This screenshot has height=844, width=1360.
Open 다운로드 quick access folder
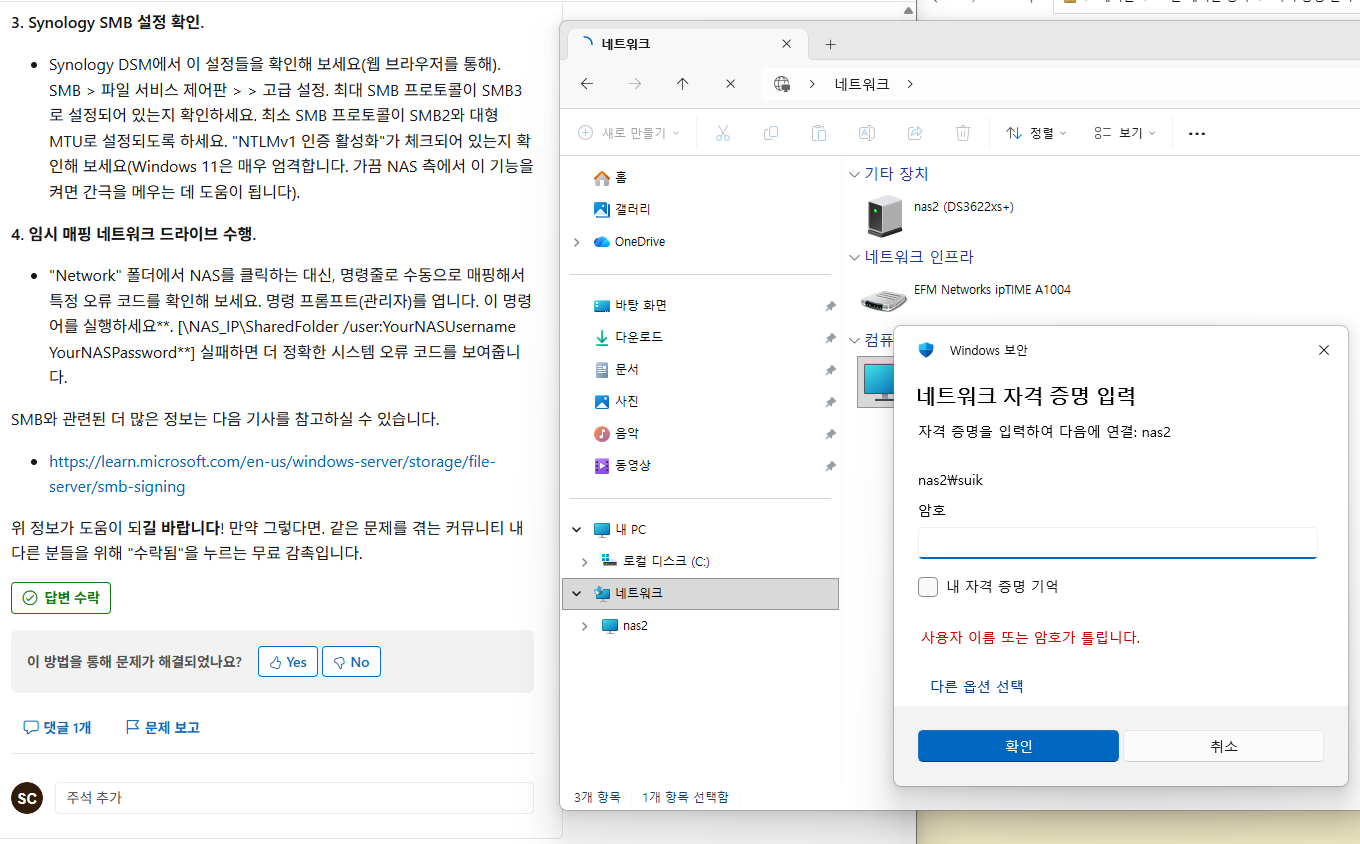(x=630, y=337)
